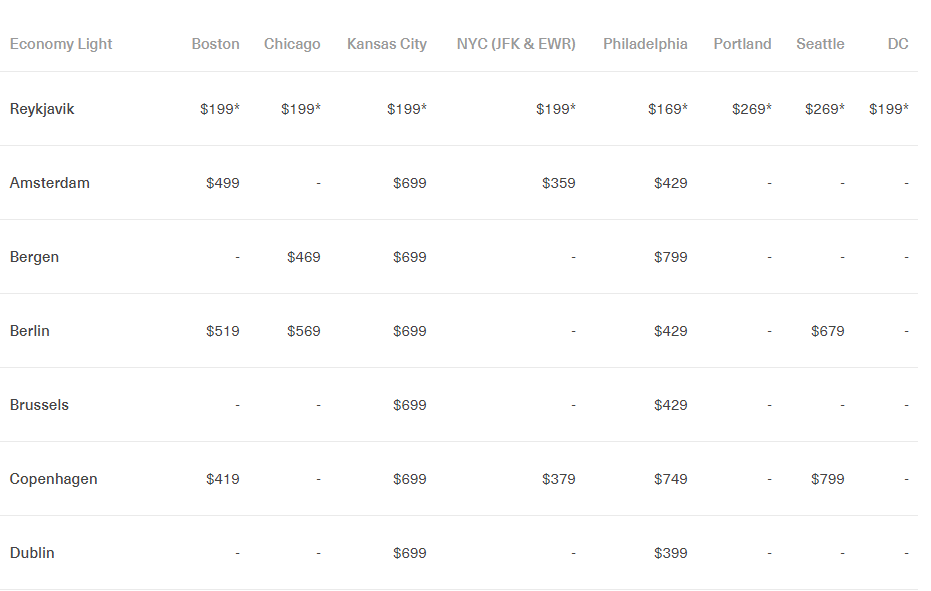Click the NYC (JFK & EWR) column header
931x591 pixels.
tap(516, 44)
